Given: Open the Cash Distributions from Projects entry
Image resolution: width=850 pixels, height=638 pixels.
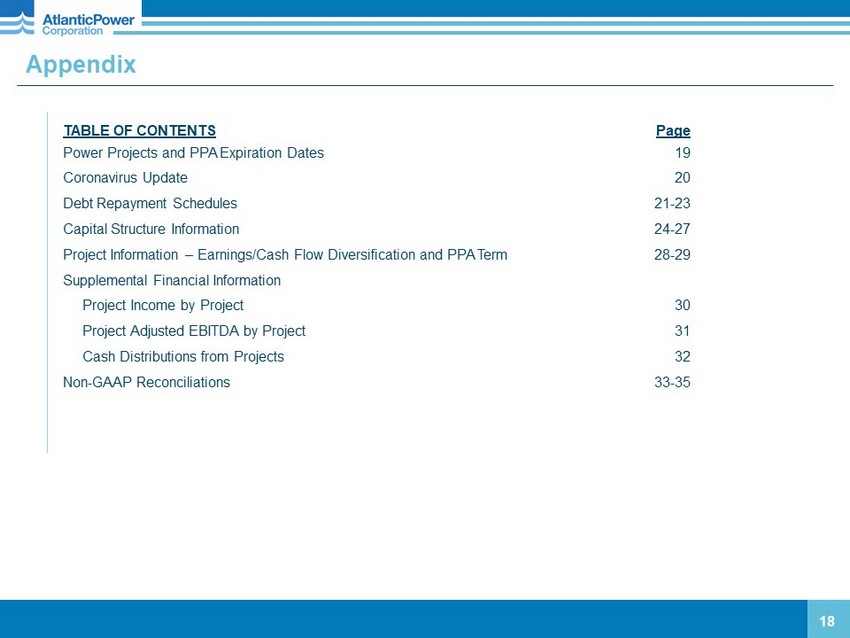Looking at the screenshot, I should point(183,357).
